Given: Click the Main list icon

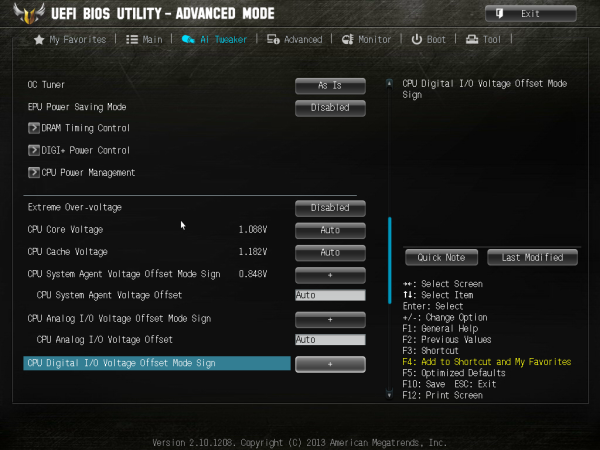Looking at the screenshot, I should pos(132,39).
